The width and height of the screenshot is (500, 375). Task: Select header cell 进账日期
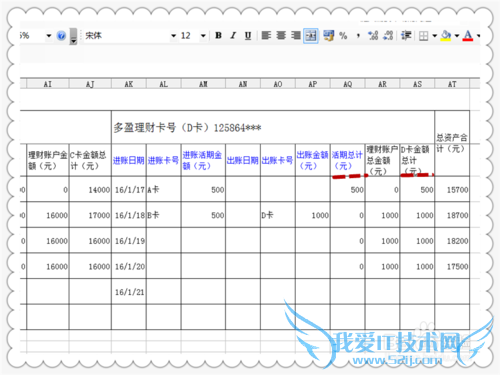pyautogui.click(x=129, y=160)
